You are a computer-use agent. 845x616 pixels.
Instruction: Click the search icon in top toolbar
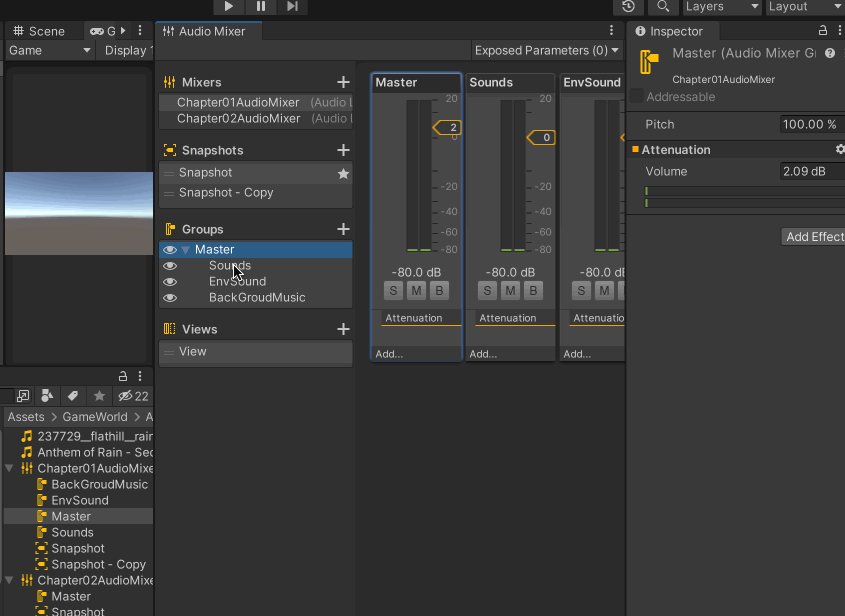[x=662, y=6]
